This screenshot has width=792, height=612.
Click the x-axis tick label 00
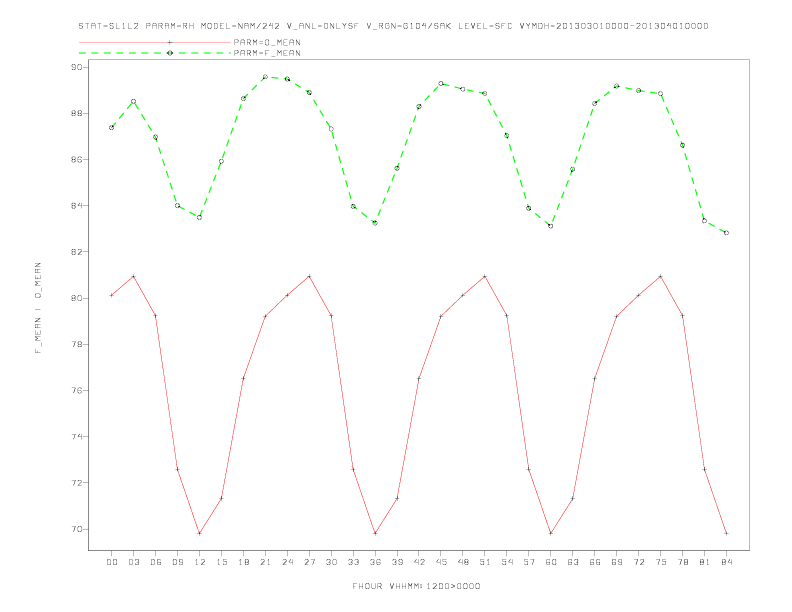pos(112,562)
